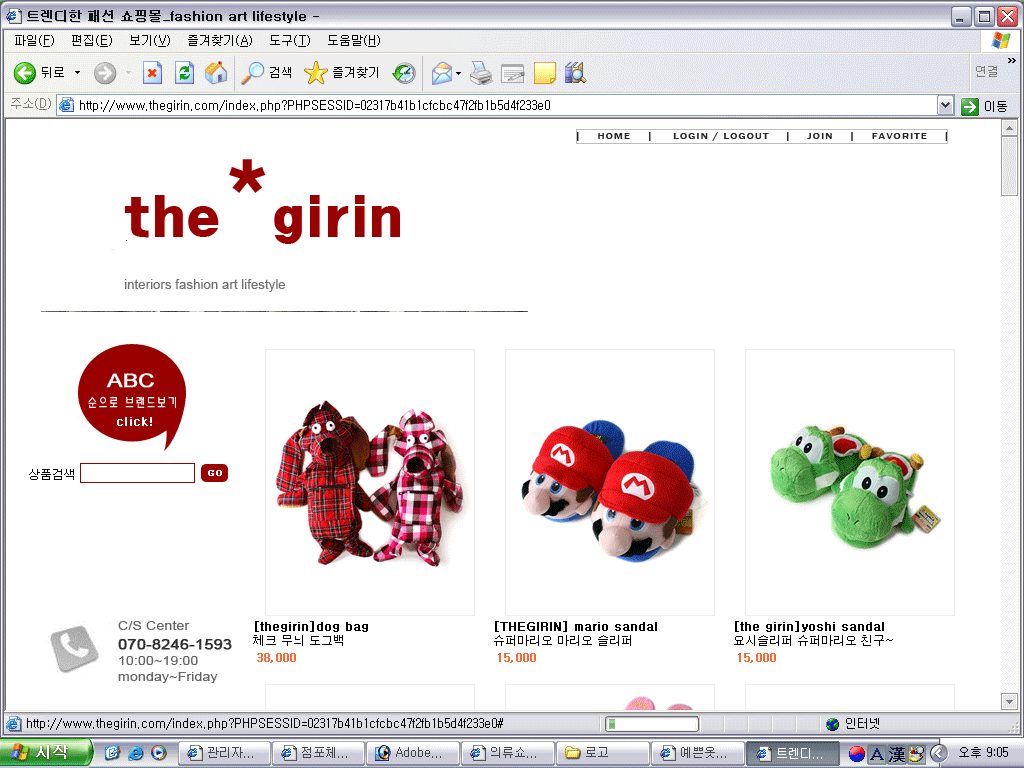1024x768 pixels.
Task: Expand the Mail dropdown arrow
Action: pyautogui.click(x=458, y=73)
